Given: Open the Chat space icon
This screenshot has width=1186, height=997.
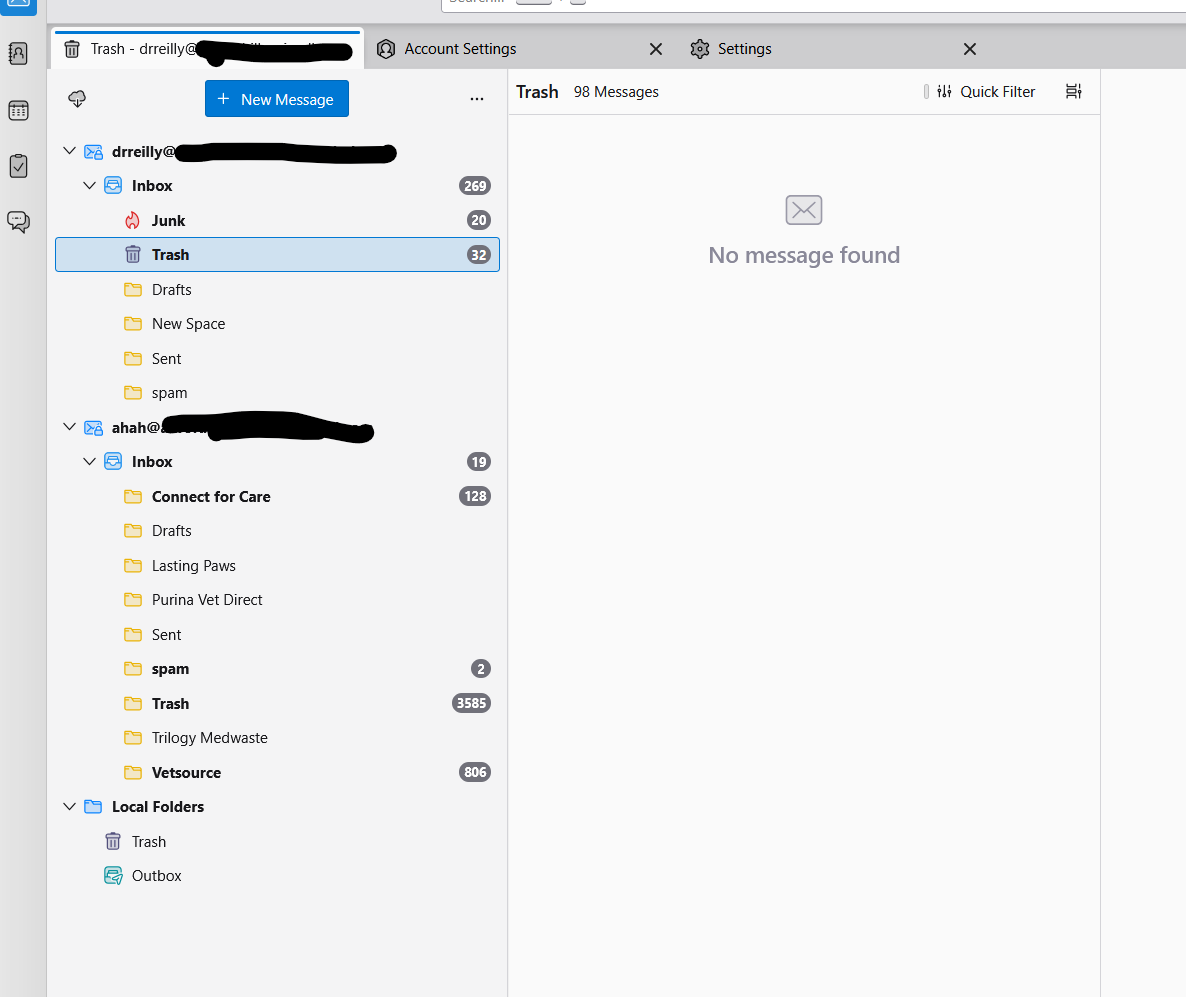Looking at the screenshot, I should 18,222.
